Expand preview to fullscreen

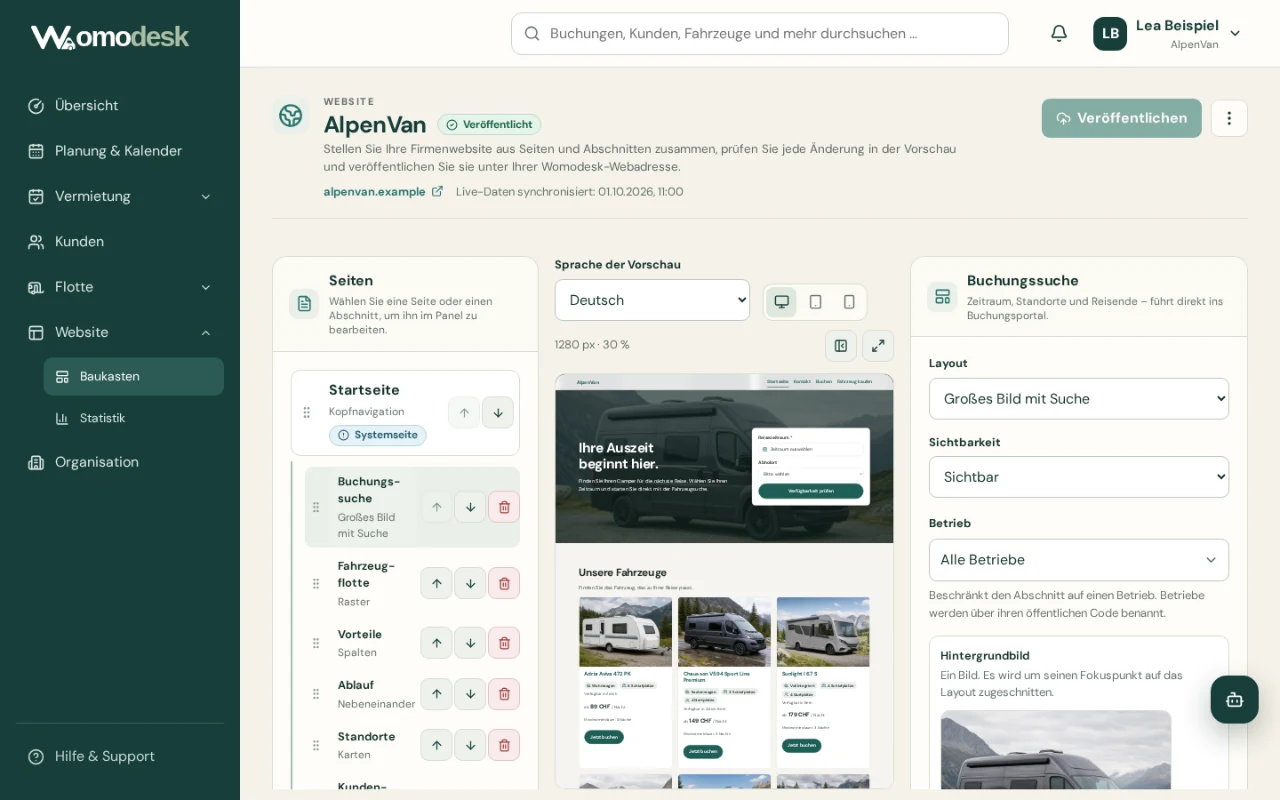878,346
